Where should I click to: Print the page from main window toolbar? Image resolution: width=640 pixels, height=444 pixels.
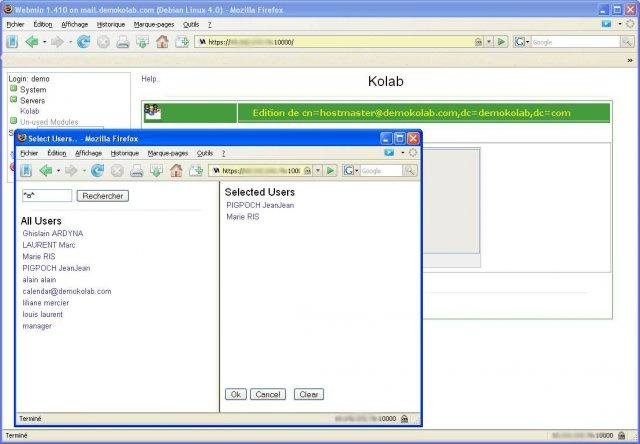click(x=123, y=42)
